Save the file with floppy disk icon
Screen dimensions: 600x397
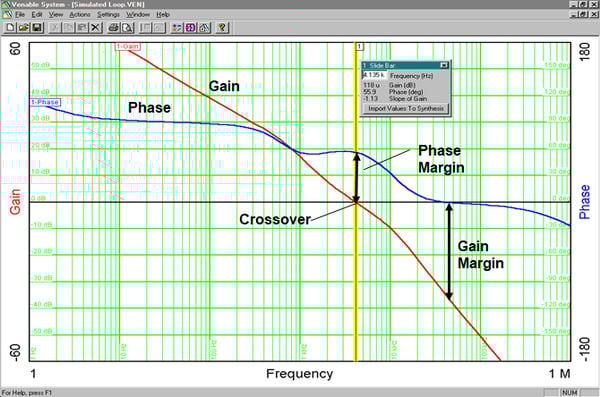coord(37,28)
